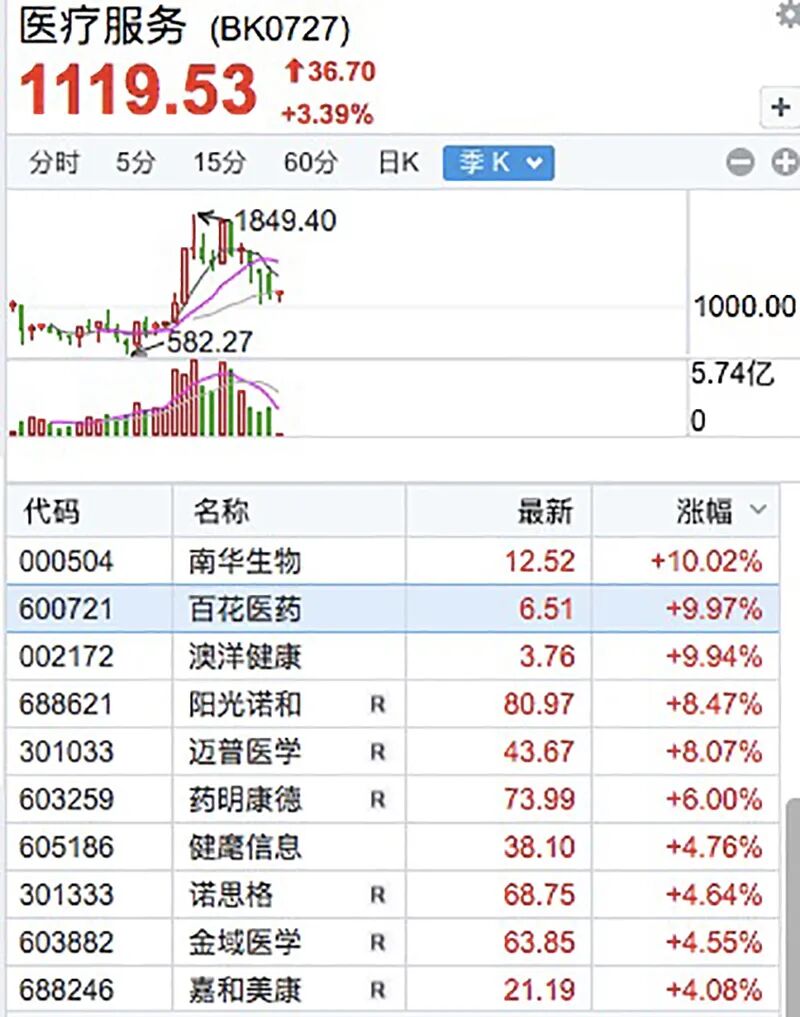Click the 医疗服务 sector title
Viewport: 800px width, 1017px height.
103,27
